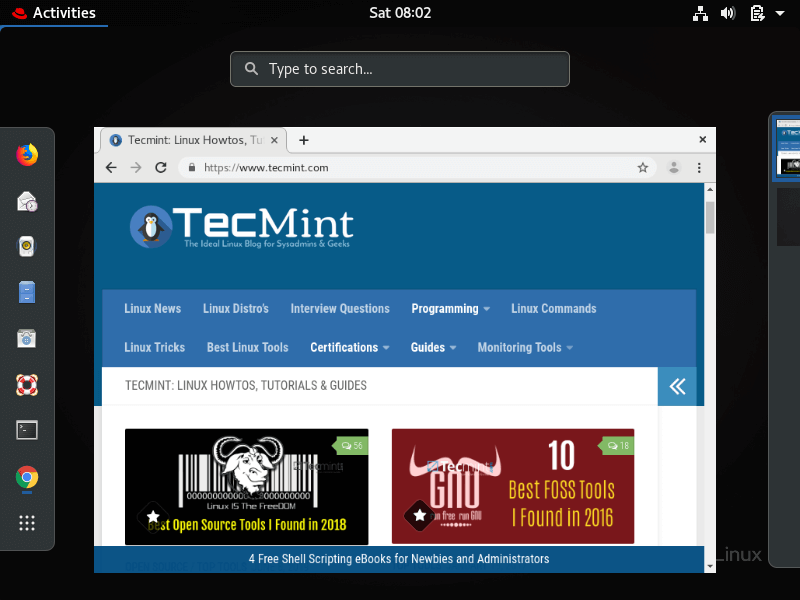
Task: Click the site padlock icon
Action: (x=192, y=167)
